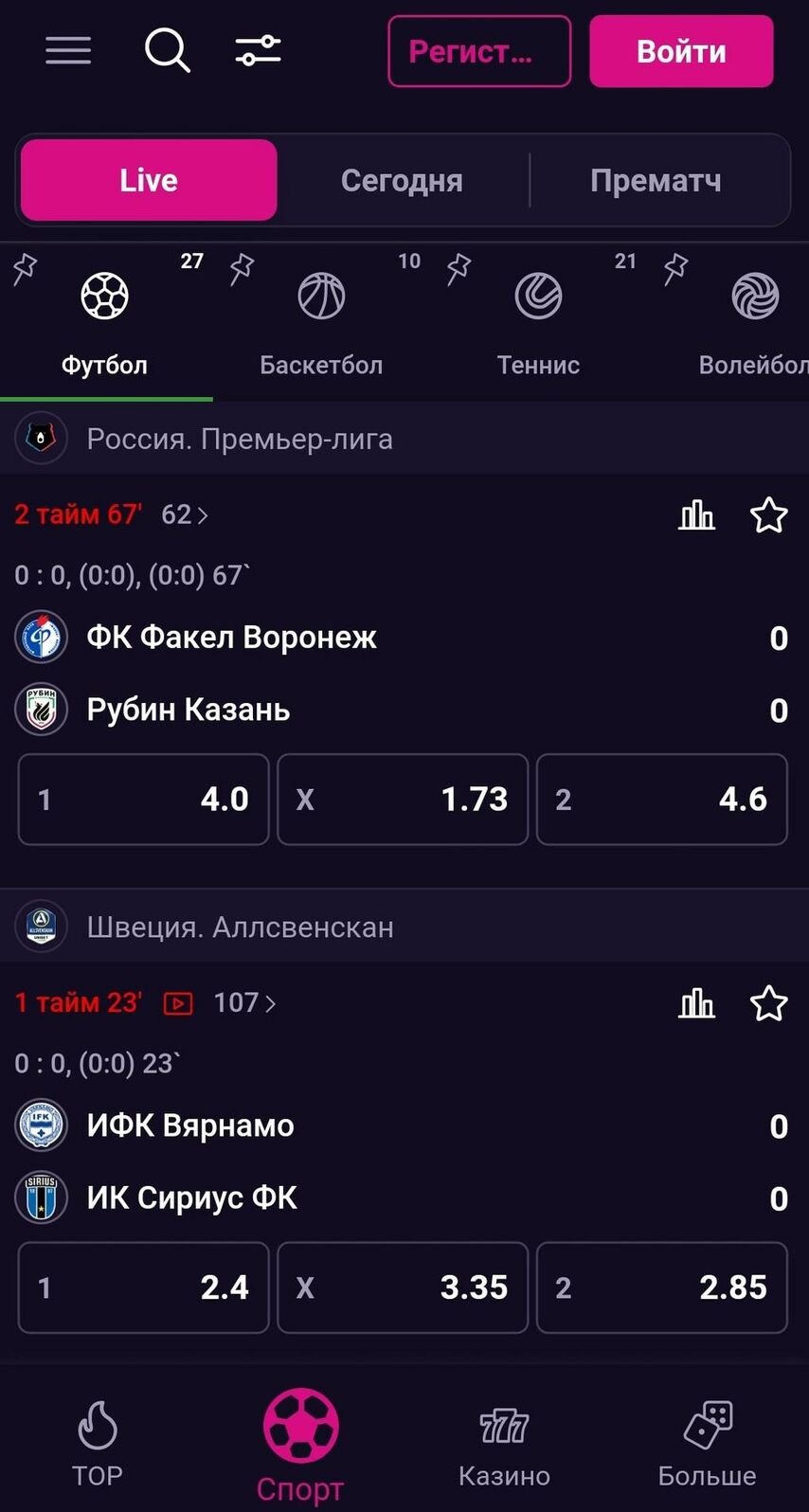Image resolution: width=809 pixels, height=1512 pixels.
Task: Pin the Футбол sport category
Action: click(x=26, y=269)
